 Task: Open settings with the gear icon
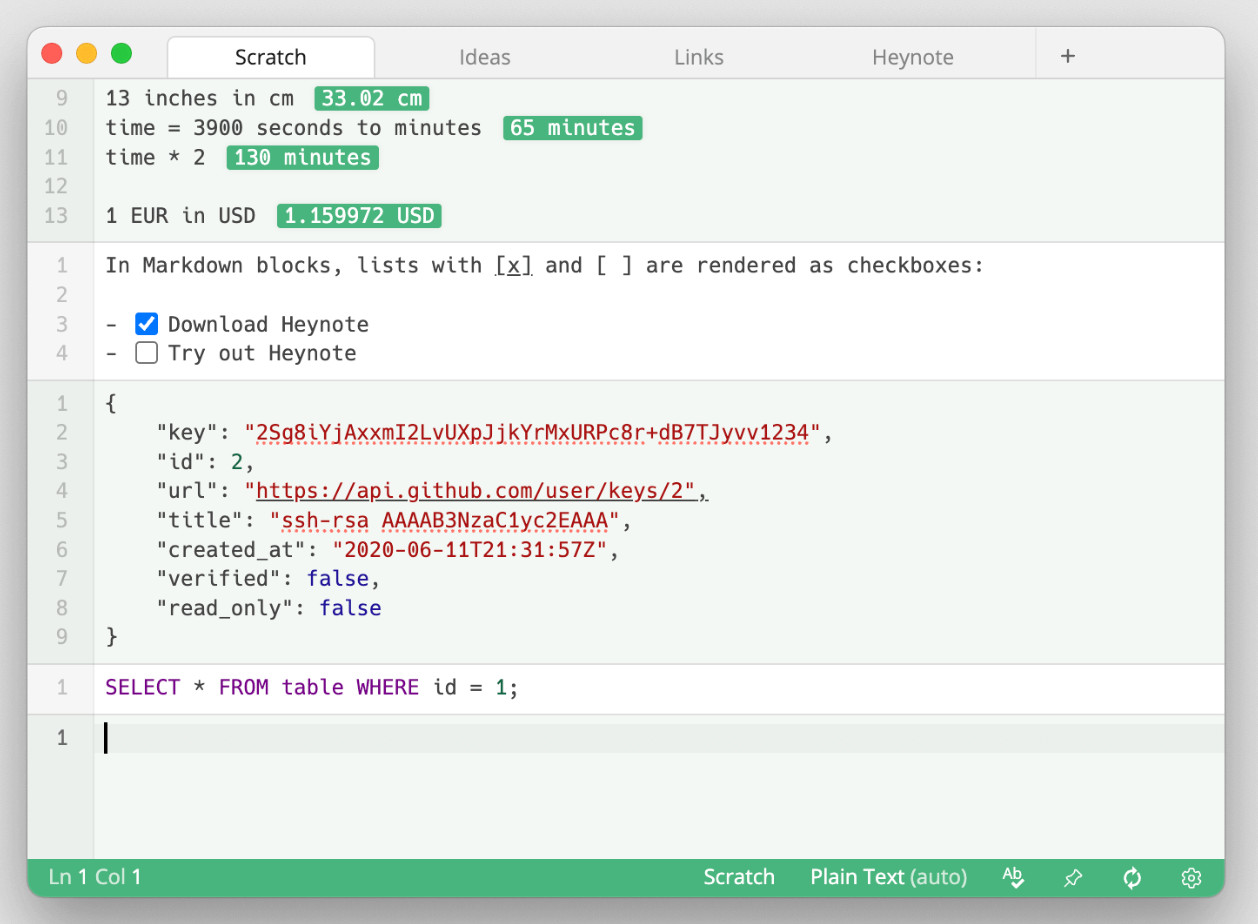(x=1191, y=878)
